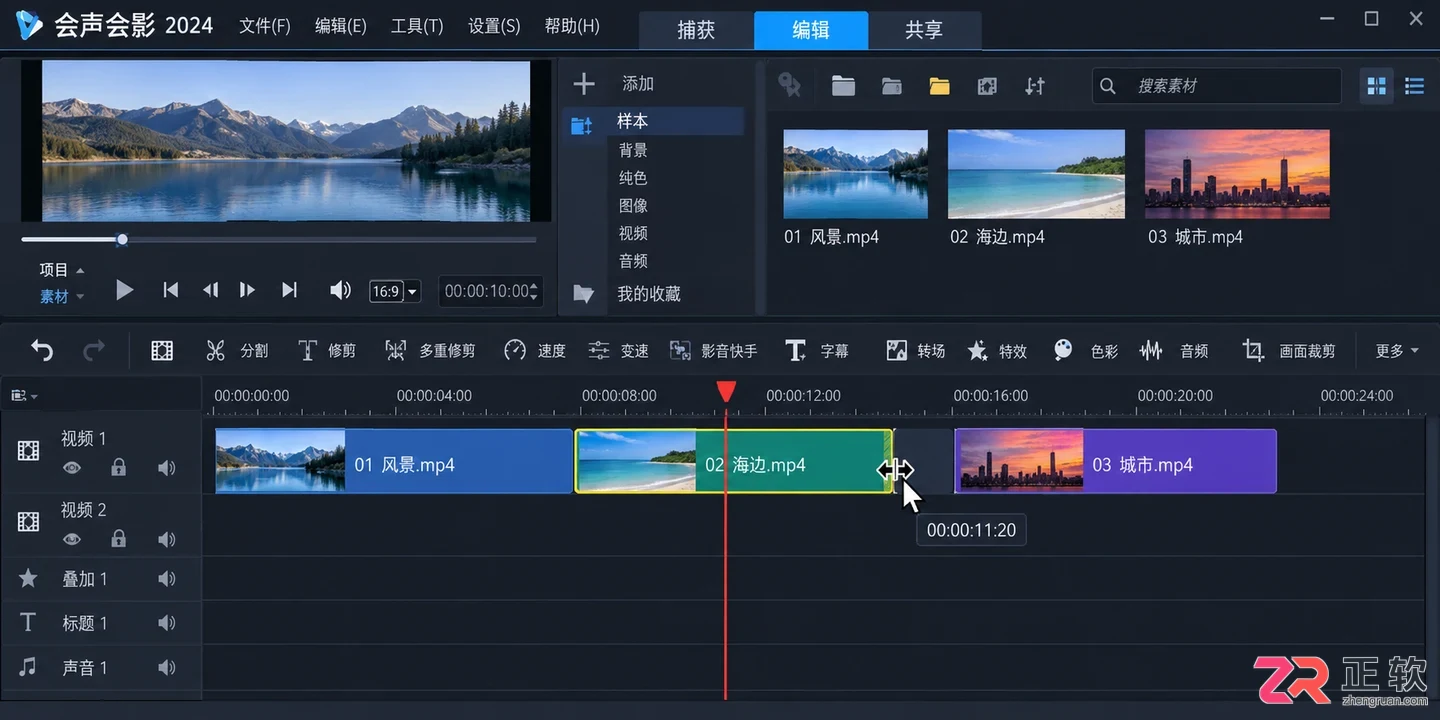Image resolution: width=1440 pixels, height=720 pixels.
Task: Select the 分割 scissors tool
Action: coord(237,350)
